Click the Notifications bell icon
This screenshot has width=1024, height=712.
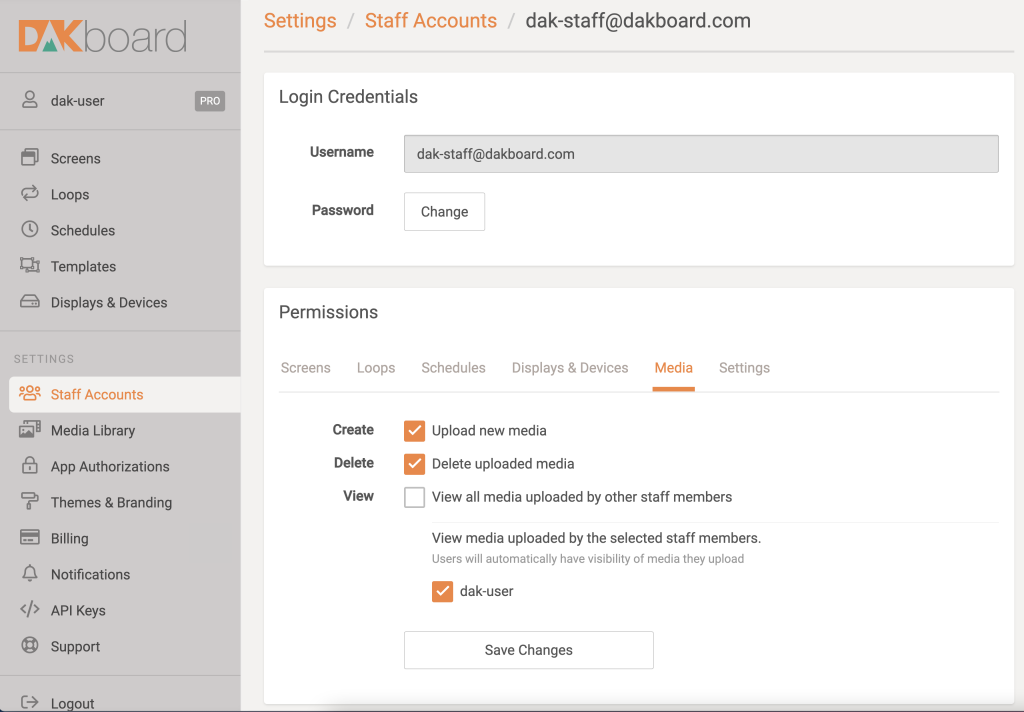tap(29, 573)
